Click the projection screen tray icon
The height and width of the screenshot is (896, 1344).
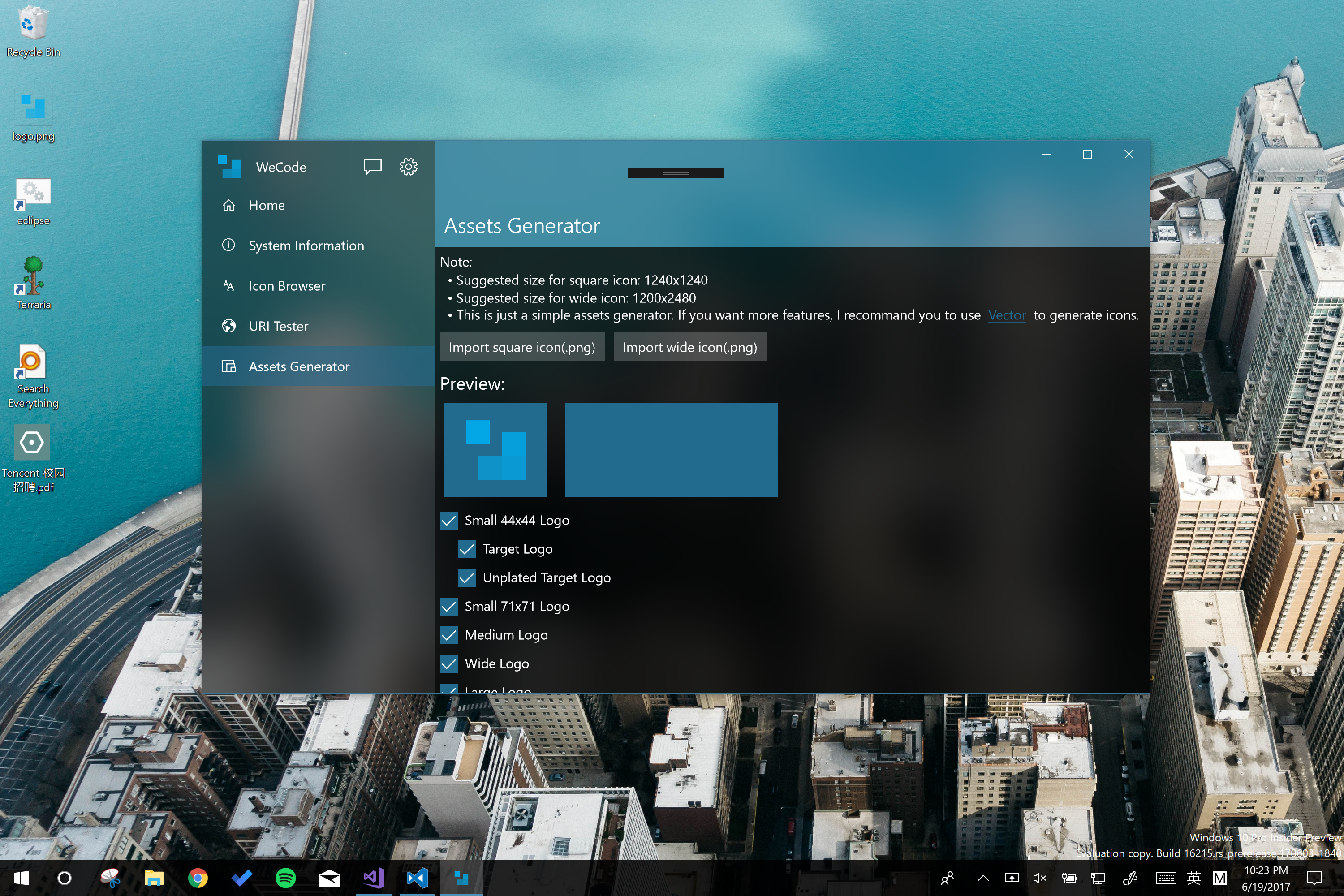pyautogui.click(x=1012, y=878)
